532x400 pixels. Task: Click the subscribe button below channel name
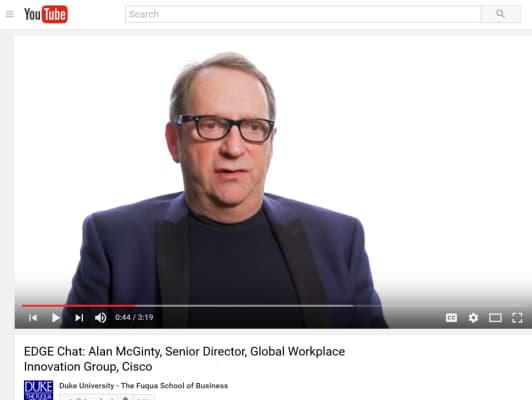click(x=88, y=397)
